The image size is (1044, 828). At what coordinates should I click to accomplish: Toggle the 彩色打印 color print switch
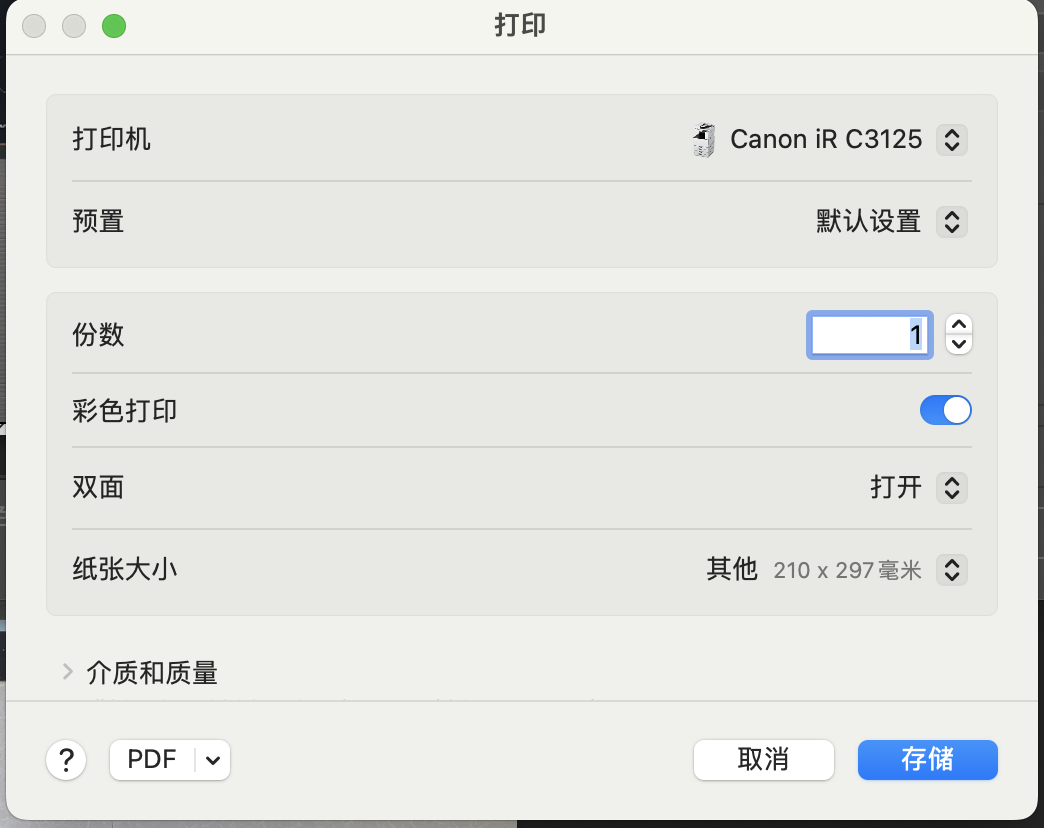tap(945, 410)
